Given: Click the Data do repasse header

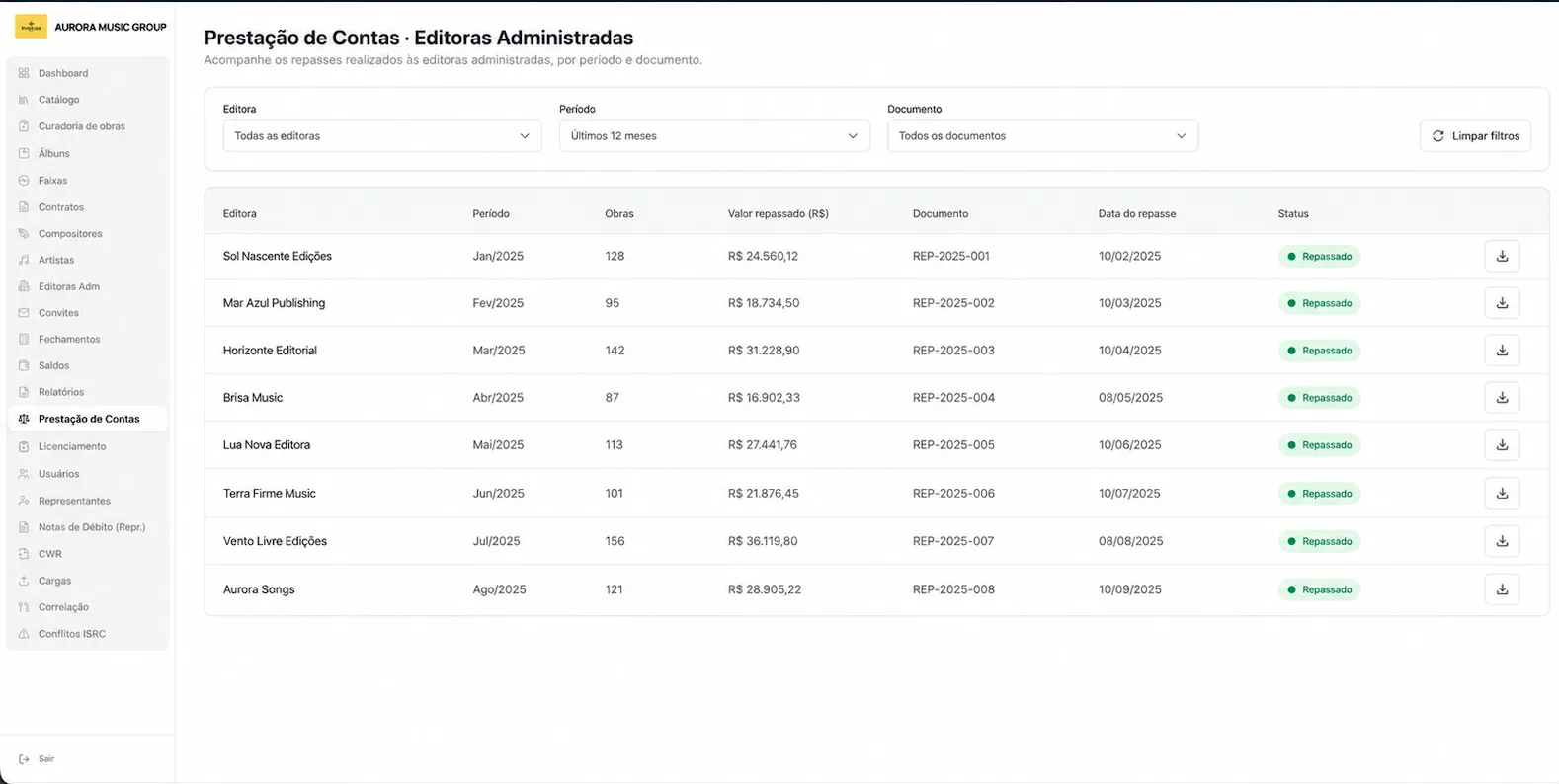Looking at the screenshot, I should [x=1137, y=213].
